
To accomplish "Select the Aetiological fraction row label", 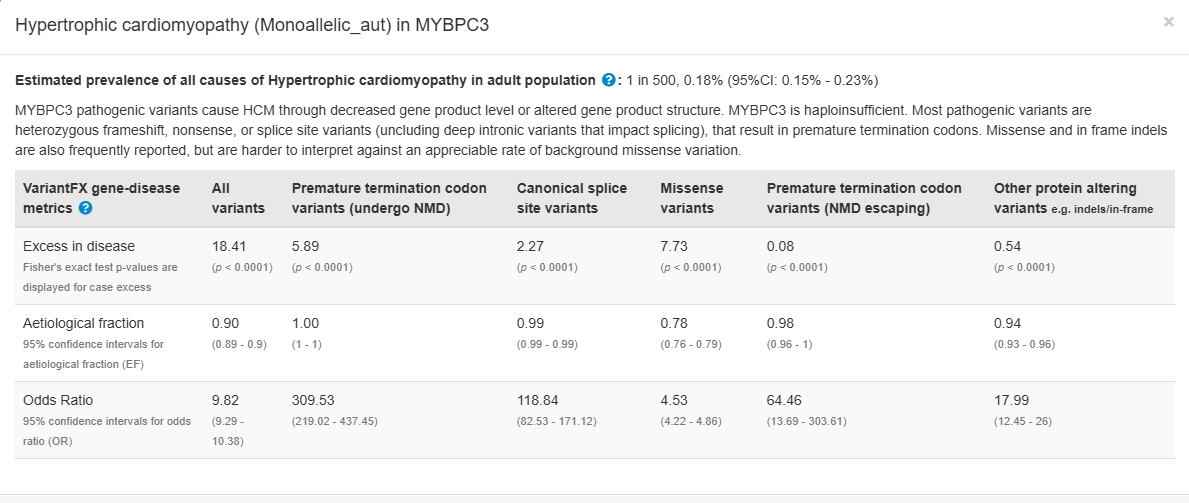I will pyautogui.click(x=83, y=323).
